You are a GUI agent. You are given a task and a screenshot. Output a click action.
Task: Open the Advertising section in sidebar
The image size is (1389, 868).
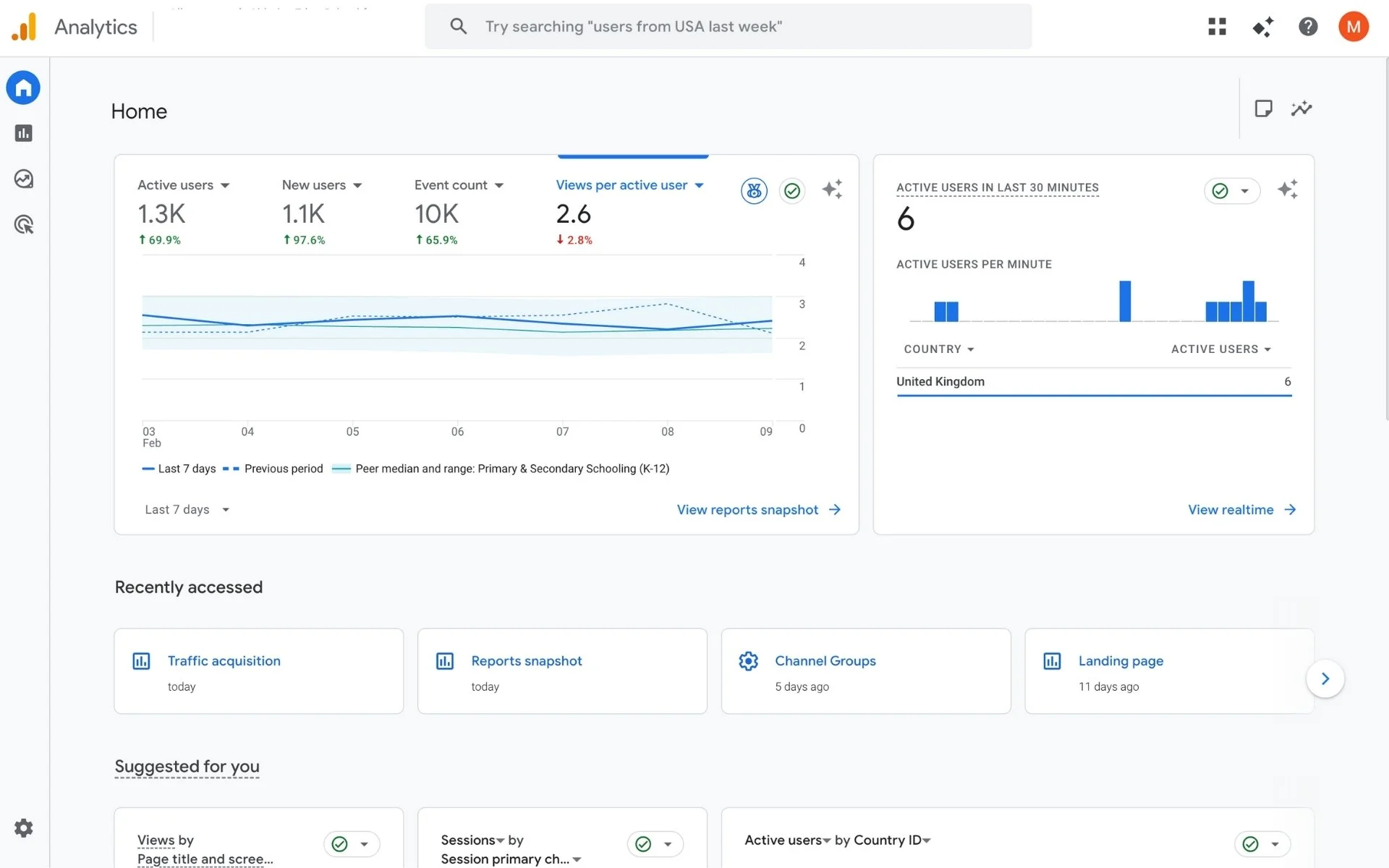tap(23, 224)
